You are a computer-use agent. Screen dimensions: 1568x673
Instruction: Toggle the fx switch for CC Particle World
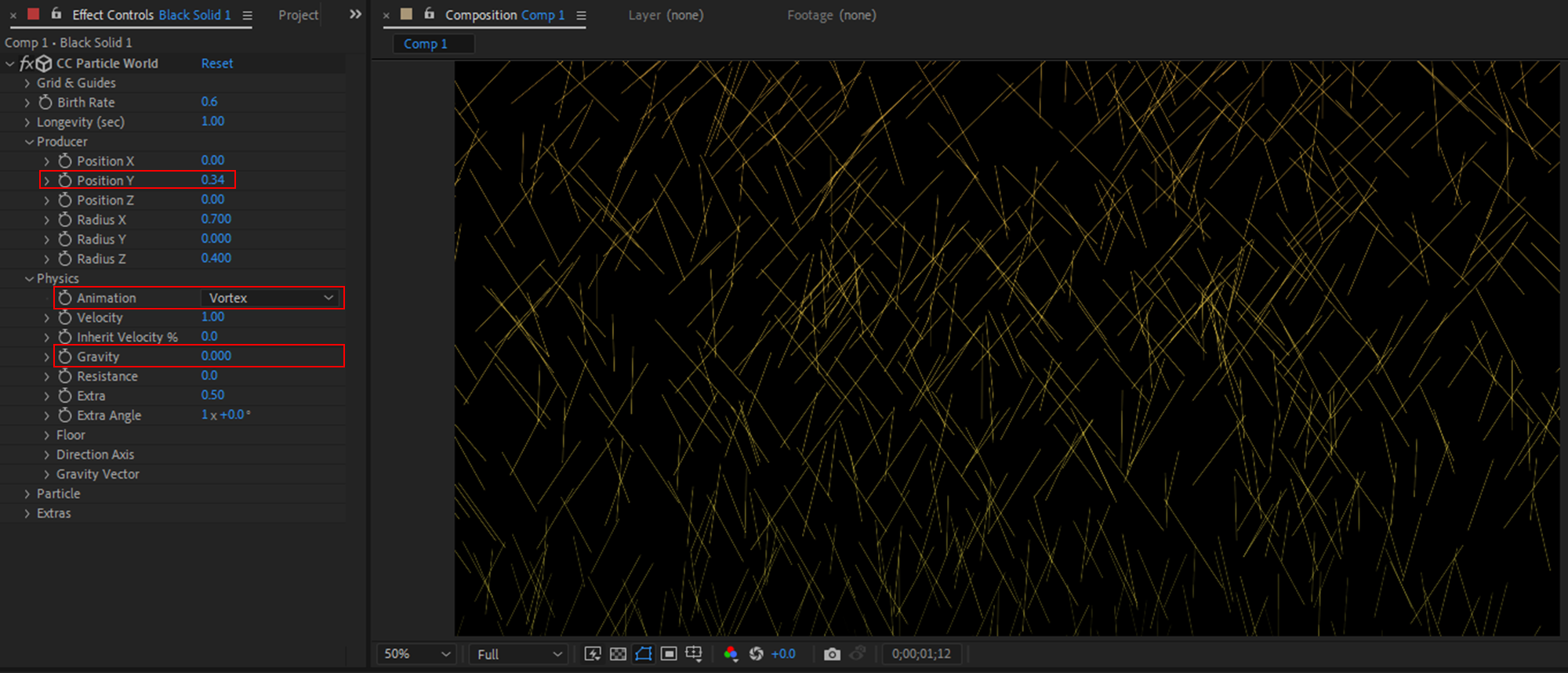pyautogui.click(x=26, y=63)
